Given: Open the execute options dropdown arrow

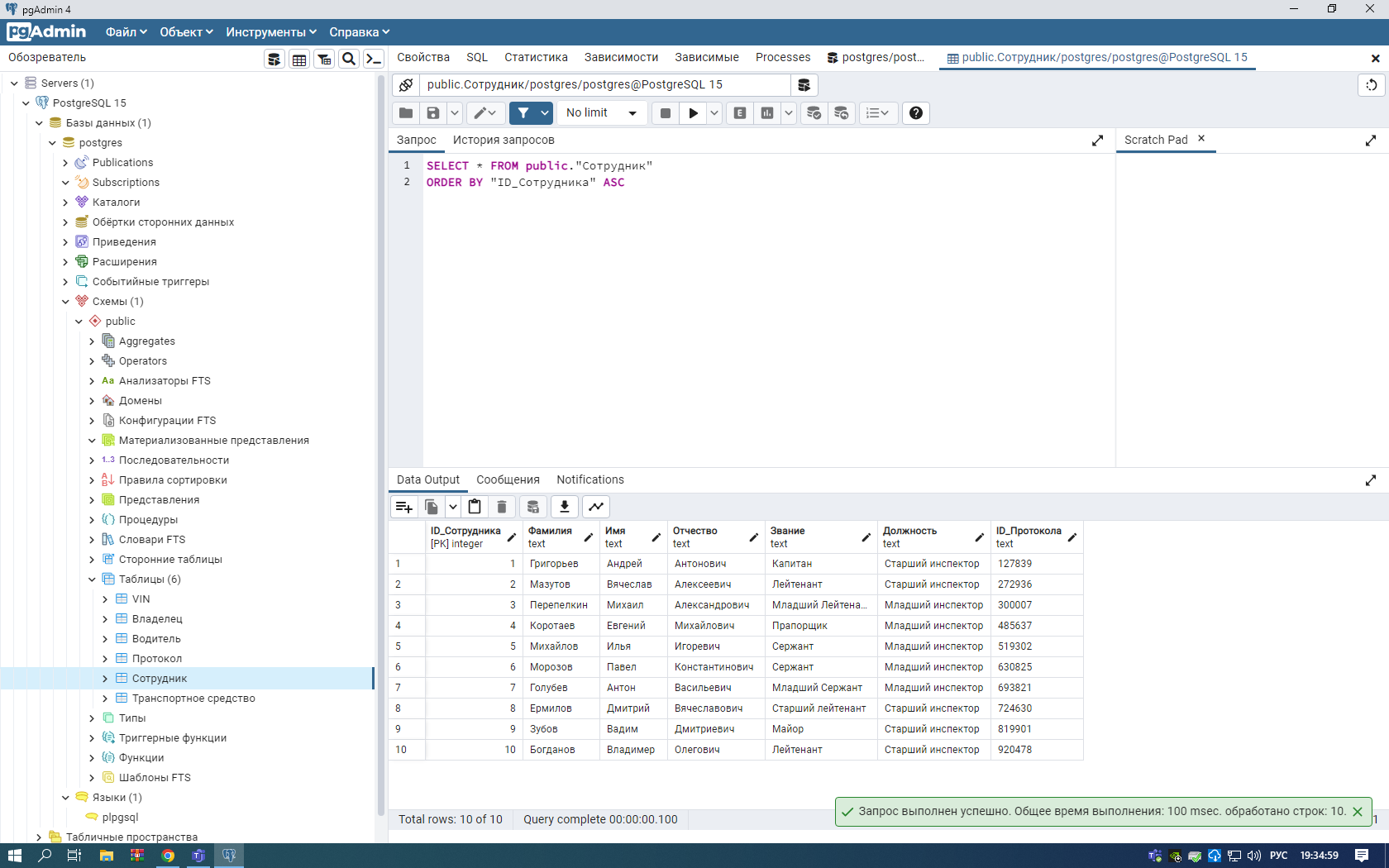Looking at the screenshot, I should (714, 113).
